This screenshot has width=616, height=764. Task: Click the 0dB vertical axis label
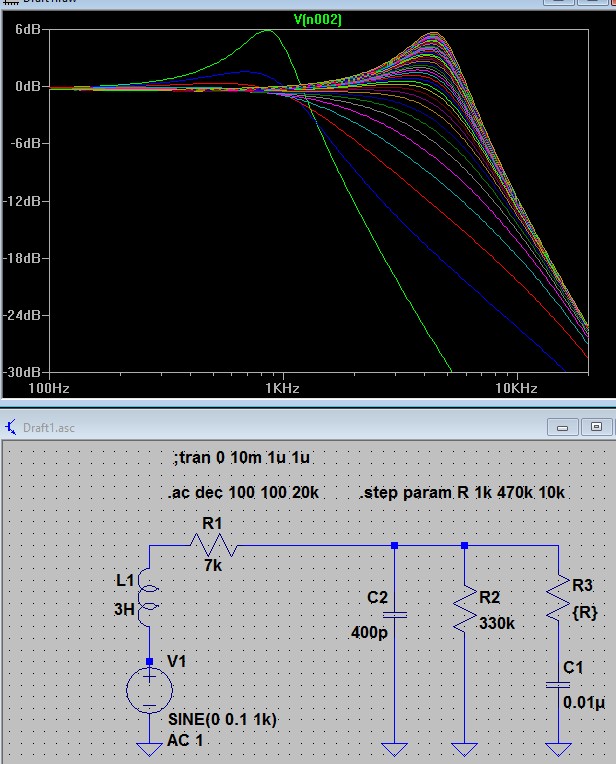click(26, 87)
